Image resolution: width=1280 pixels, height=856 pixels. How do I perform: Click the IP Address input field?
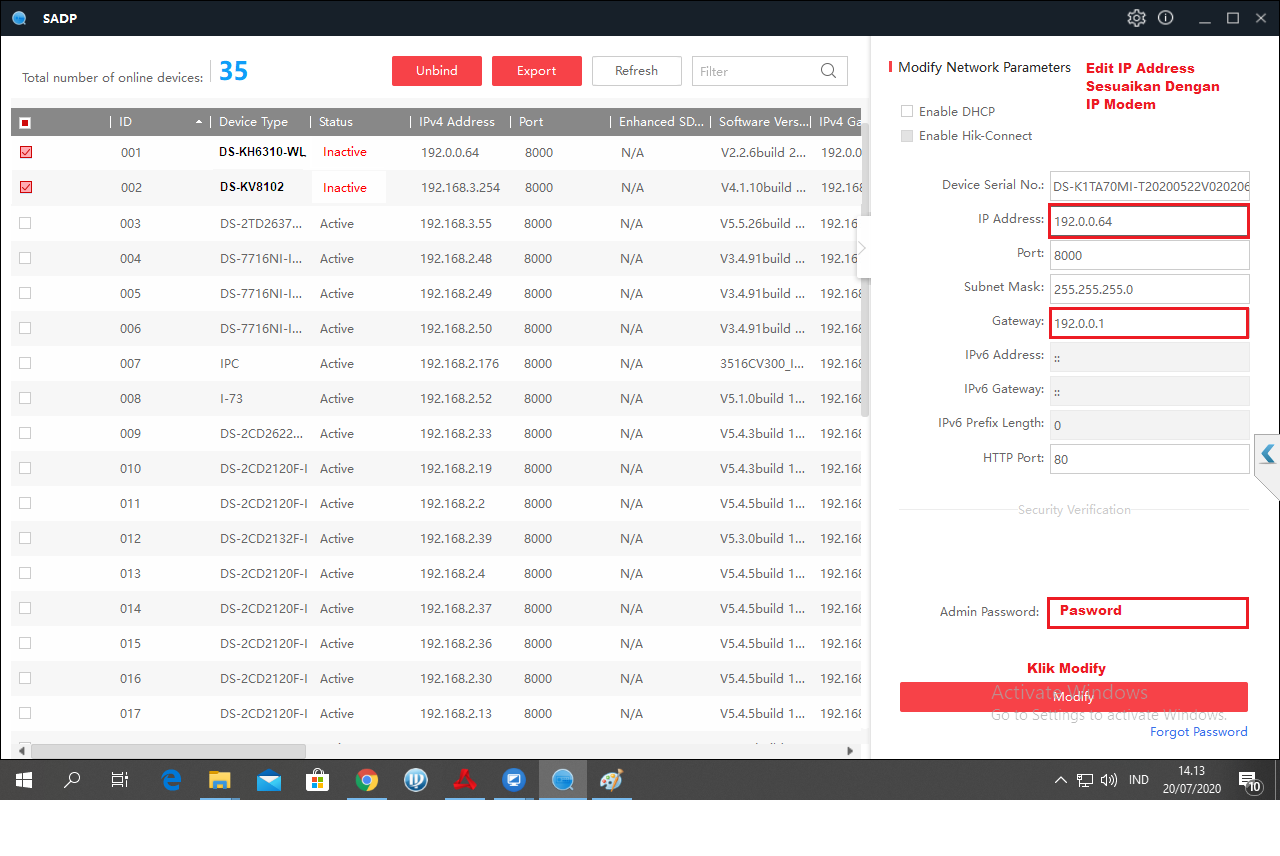click(x=1148, y=221)
